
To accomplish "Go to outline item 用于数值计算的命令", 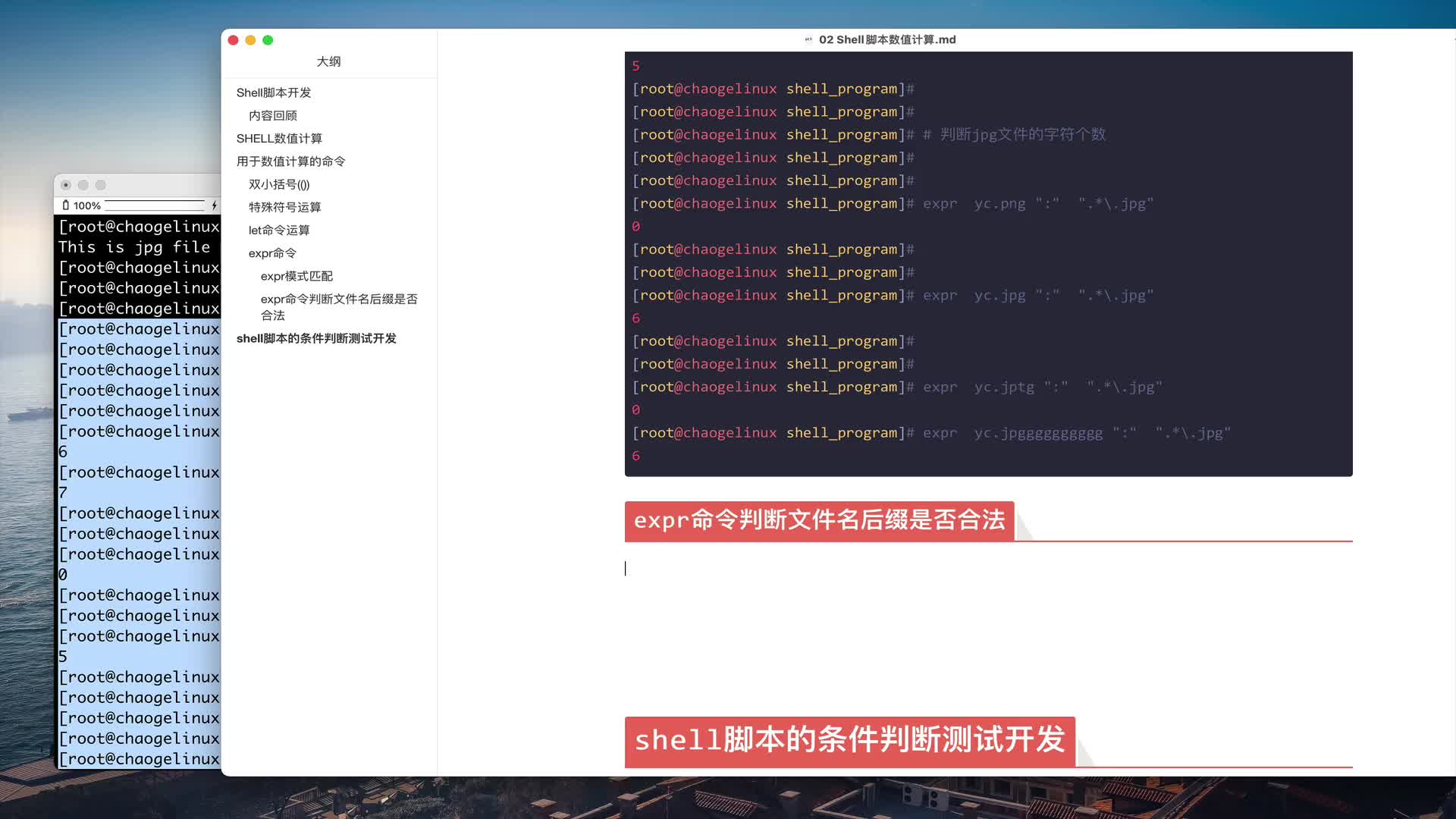I will tap(290, 161).
